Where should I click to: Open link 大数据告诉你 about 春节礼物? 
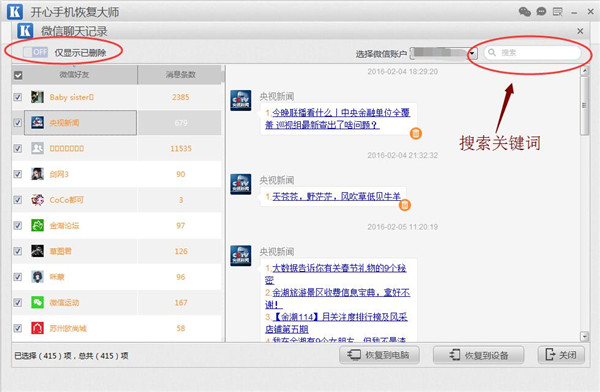click(x=336, y=274)
